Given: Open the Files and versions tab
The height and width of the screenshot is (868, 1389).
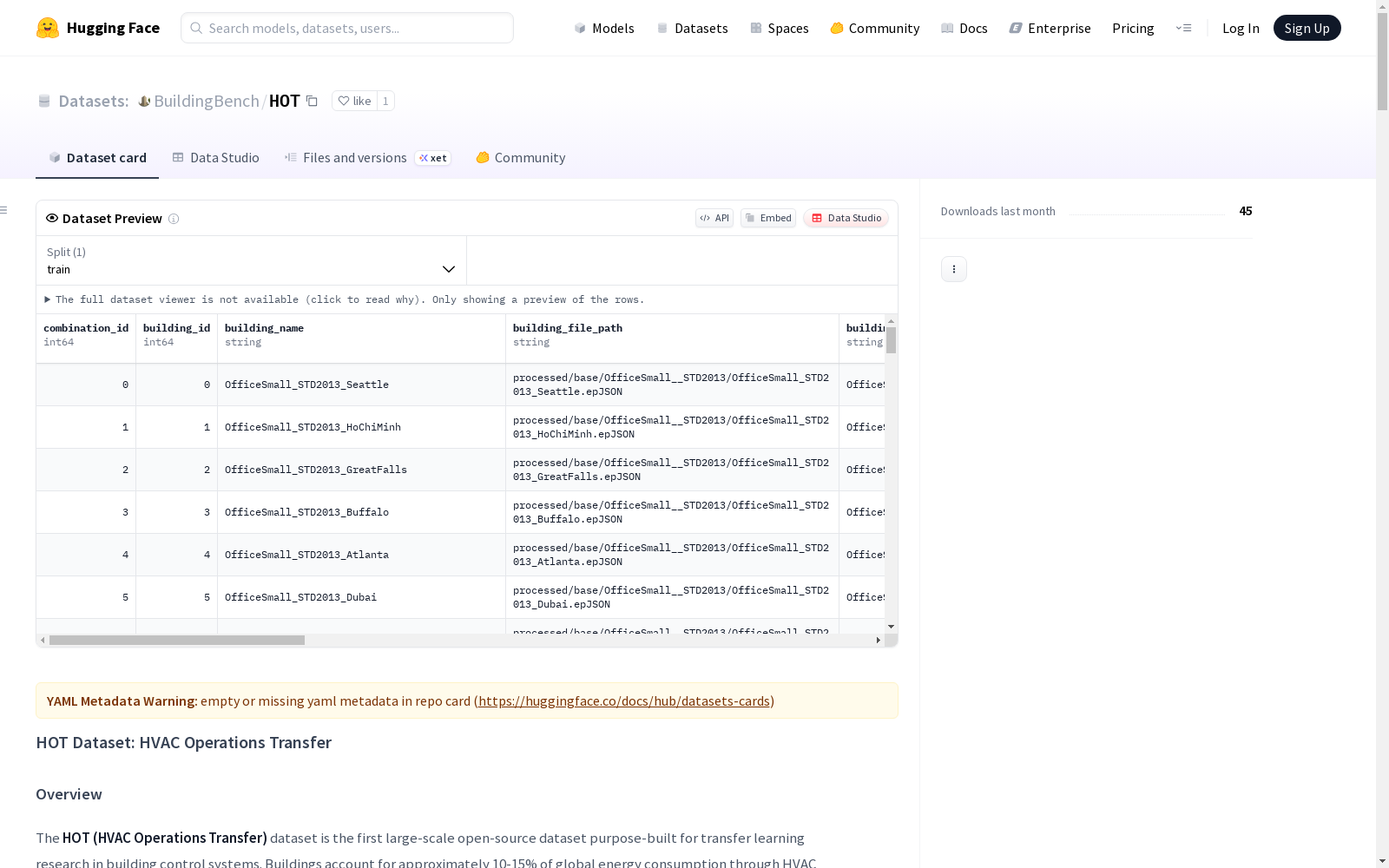Looking at the screenshot, I should pos(368,158).
